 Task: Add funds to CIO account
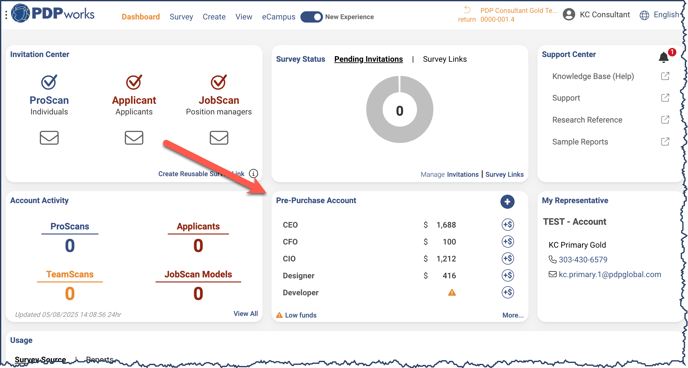[x=508, y=259]
